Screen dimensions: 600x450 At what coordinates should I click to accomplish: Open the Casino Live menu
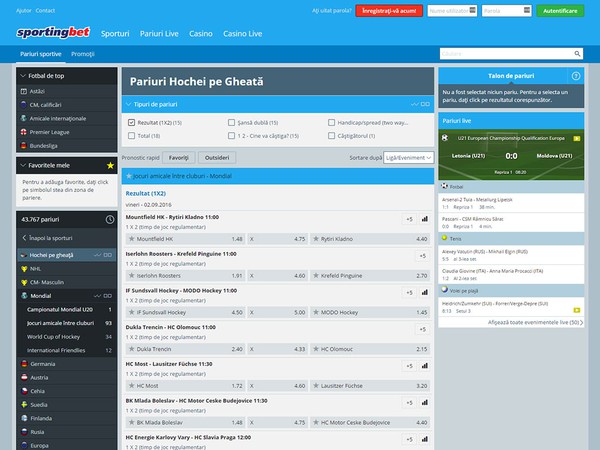click(243, 34)
